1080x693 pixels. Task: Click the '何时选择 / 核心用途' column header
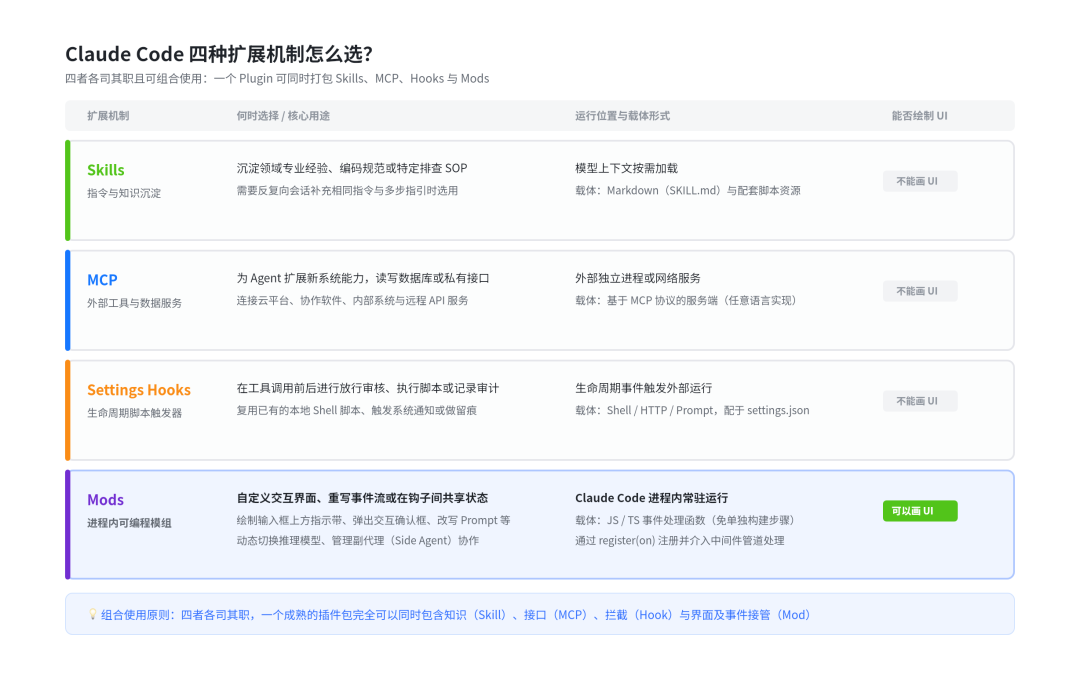coord(283,116)
